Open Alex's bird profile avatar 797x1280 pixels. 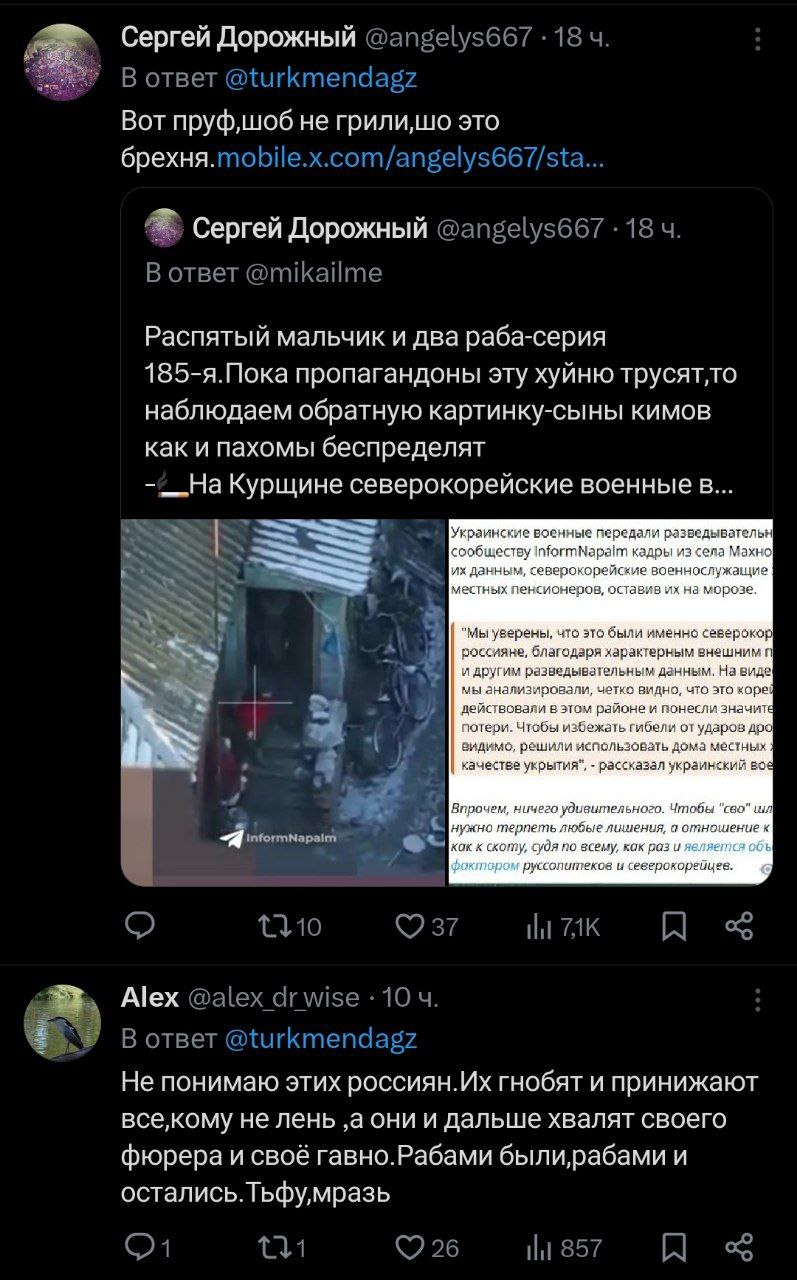(62, 1022)
